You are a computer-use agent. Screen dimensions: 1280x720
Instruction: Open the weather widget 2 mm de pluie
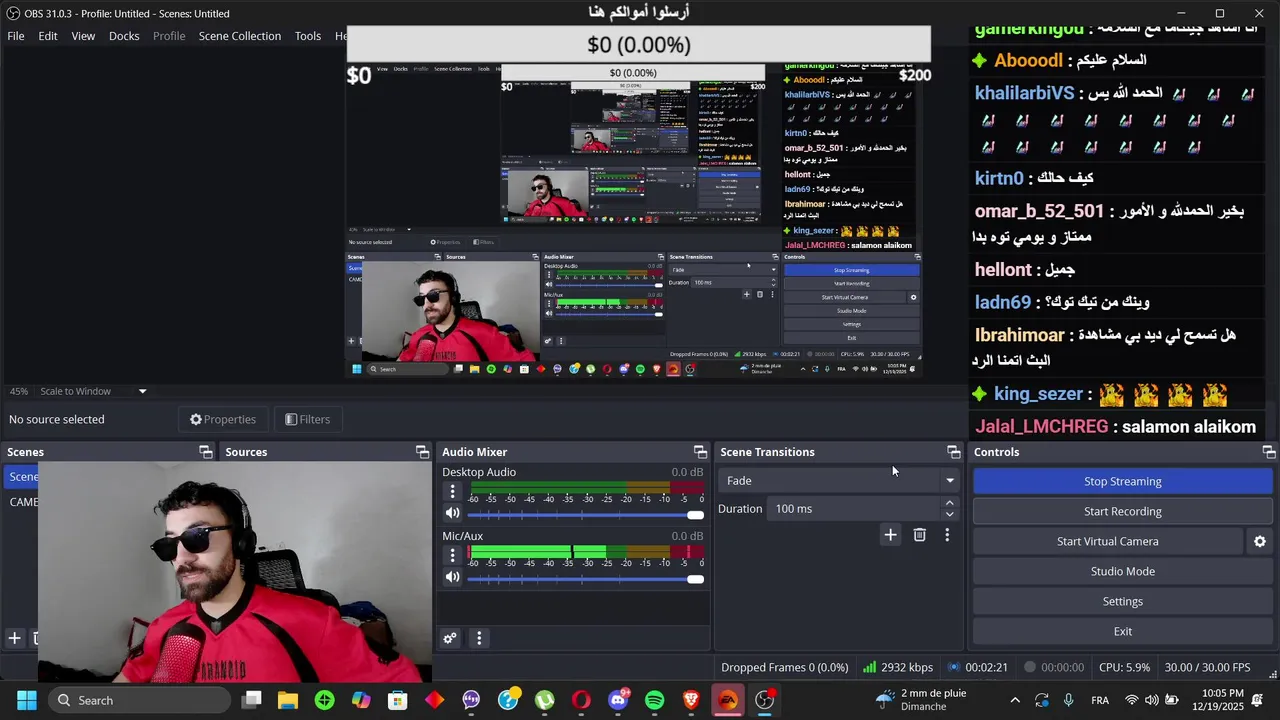(920, 700)
